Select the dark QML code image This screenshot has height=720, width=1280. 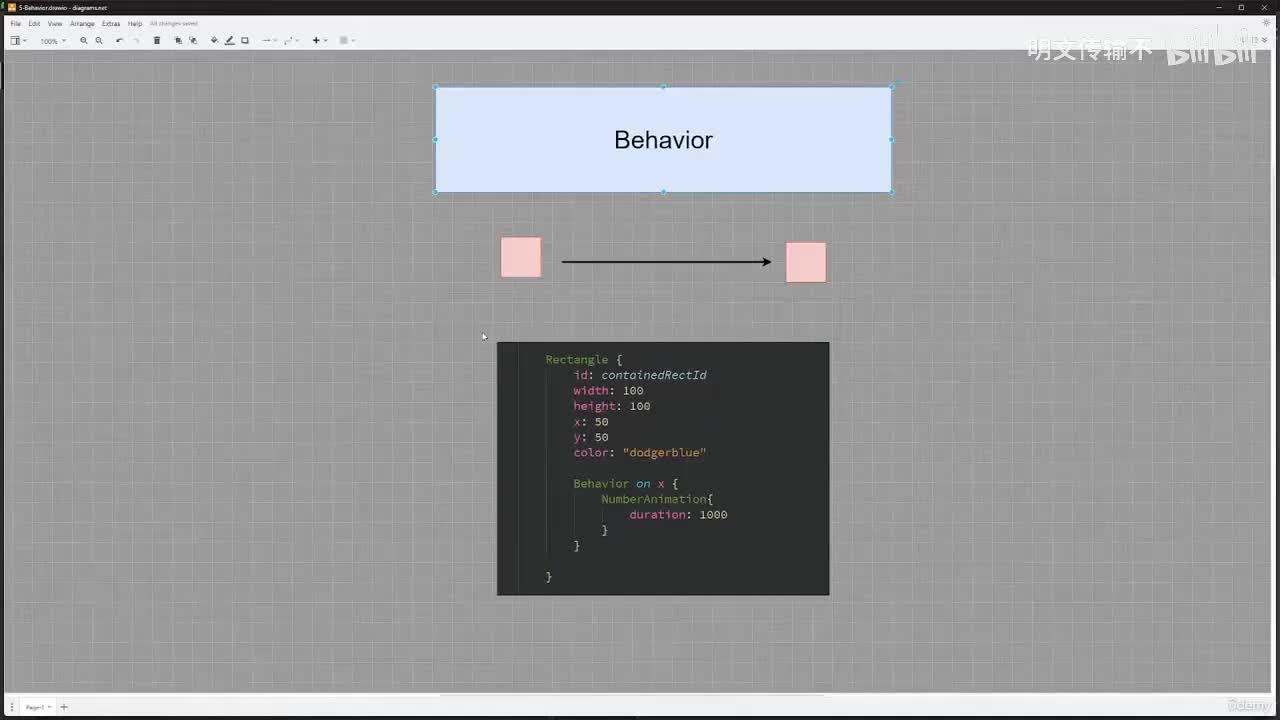coord(663,468)
